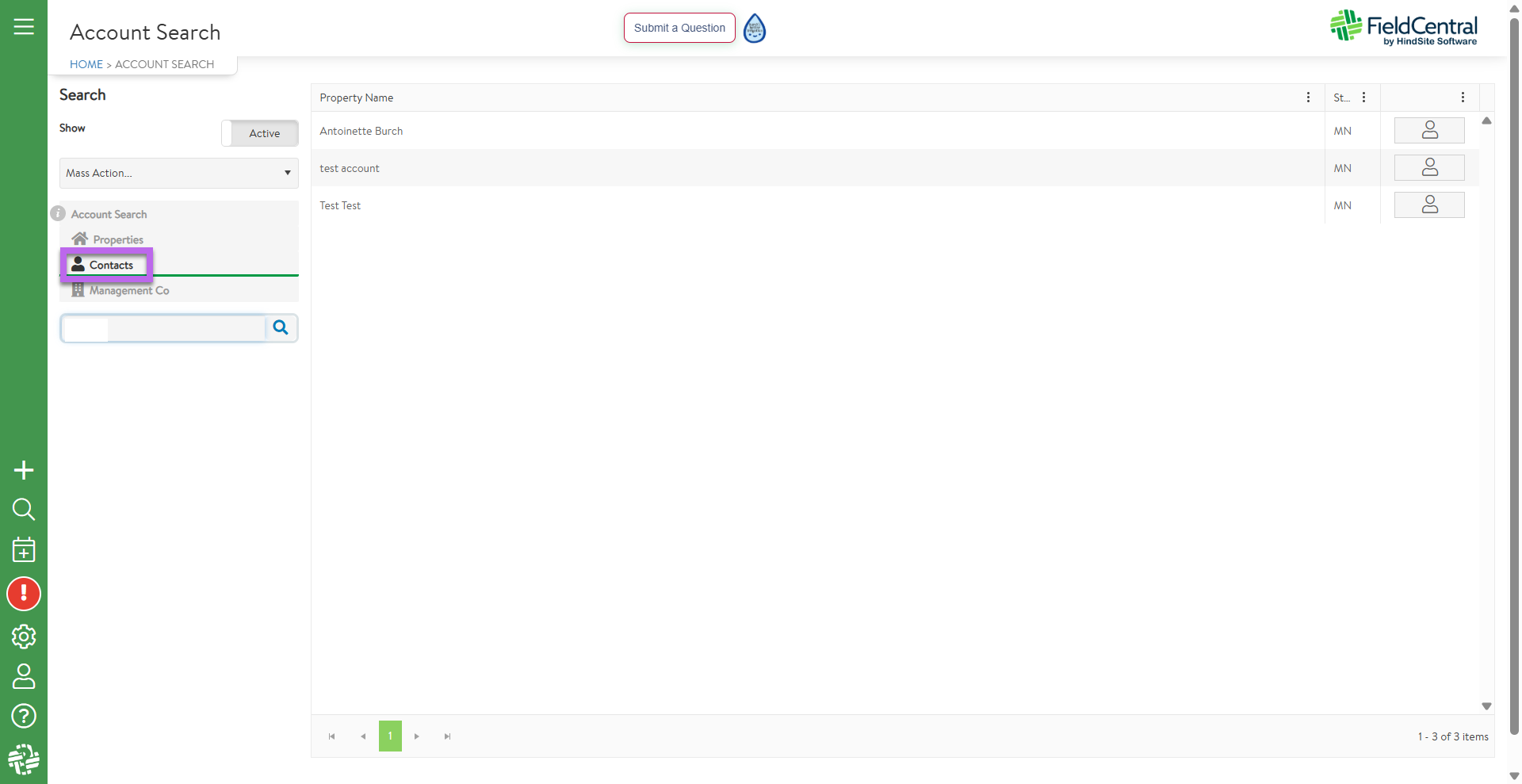
Task: Open contact icon for Antoinette Burch row
Action: point(1428,131)
